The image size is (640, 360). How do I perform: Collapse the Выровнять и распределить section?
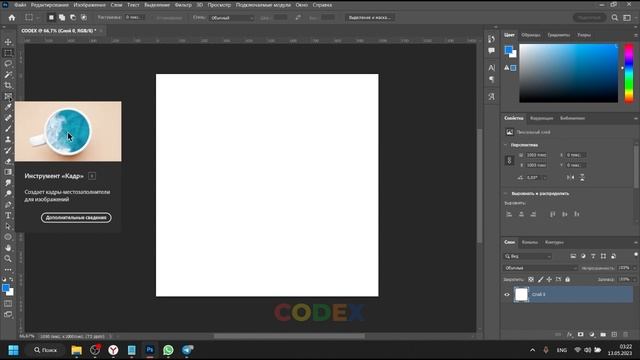coord(506,193)
